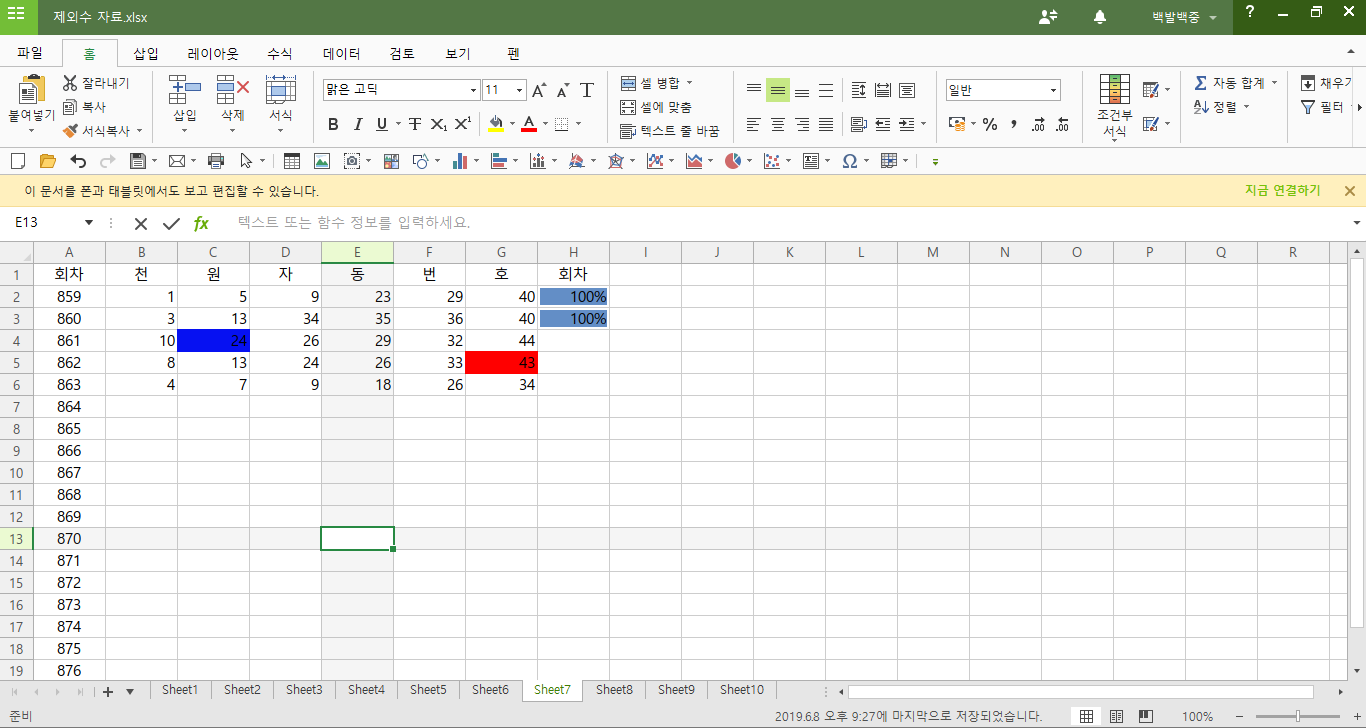This screenshot has height=728, width=1366.
Task: Click the Cut (잘라내기) scissors icon
Action: [71, 83]
